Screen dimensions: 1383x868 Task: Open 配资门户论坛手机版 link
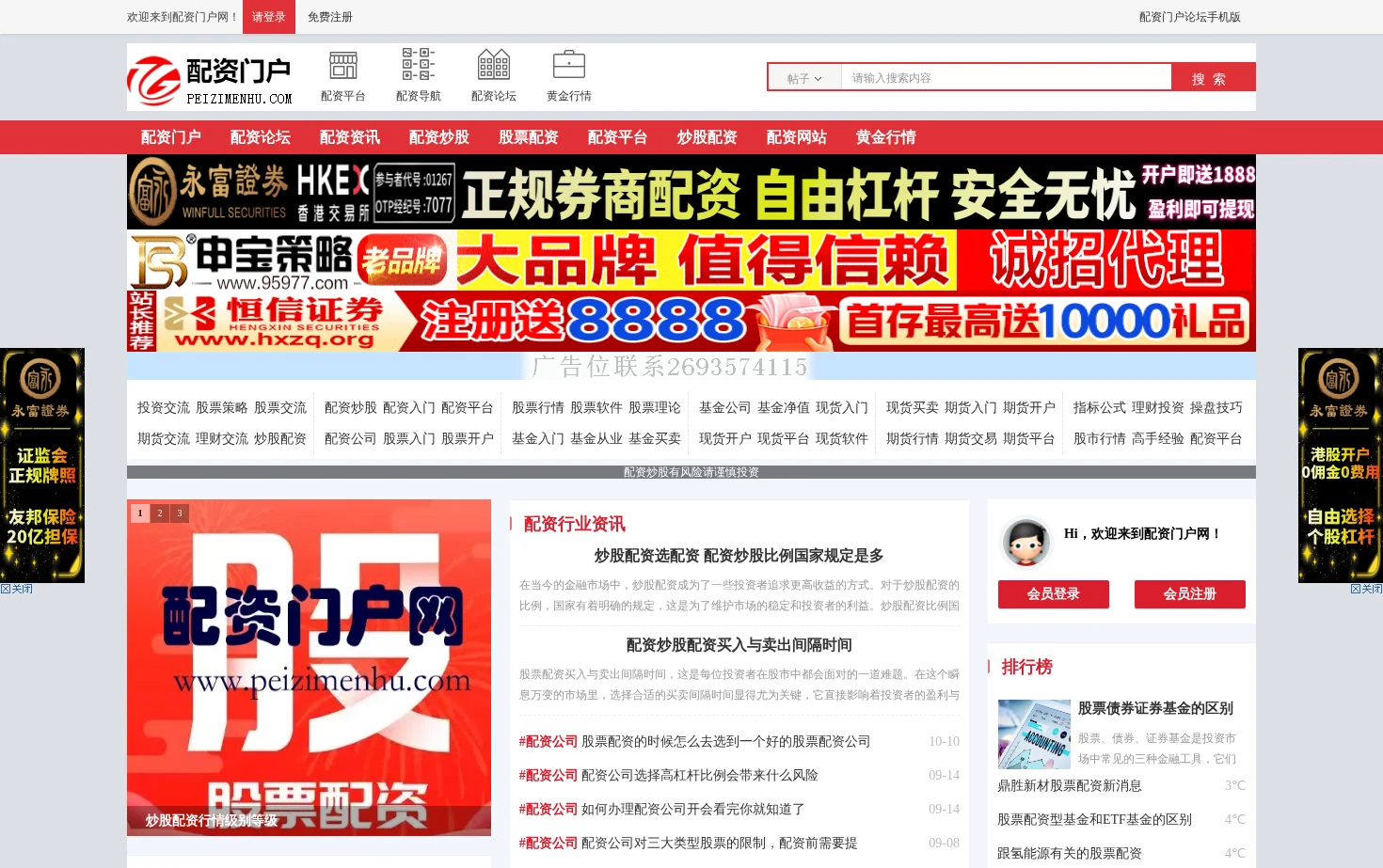coord(1189,17)
